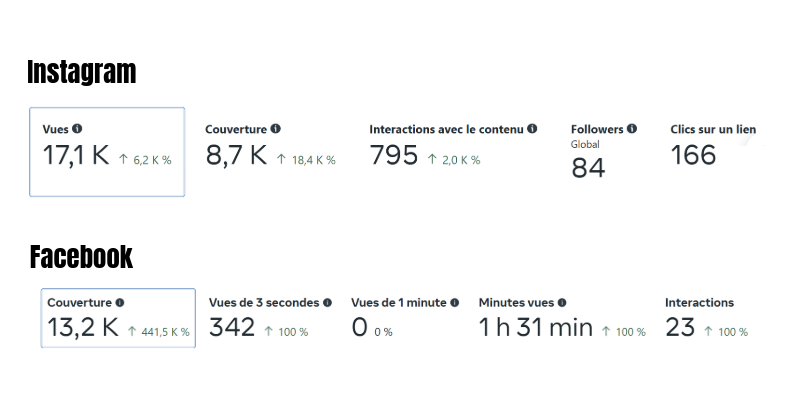The height and width of the screenshot is (400, 800).
Task: Click the info icon beside Minutes vues
Action: [562, 303]
